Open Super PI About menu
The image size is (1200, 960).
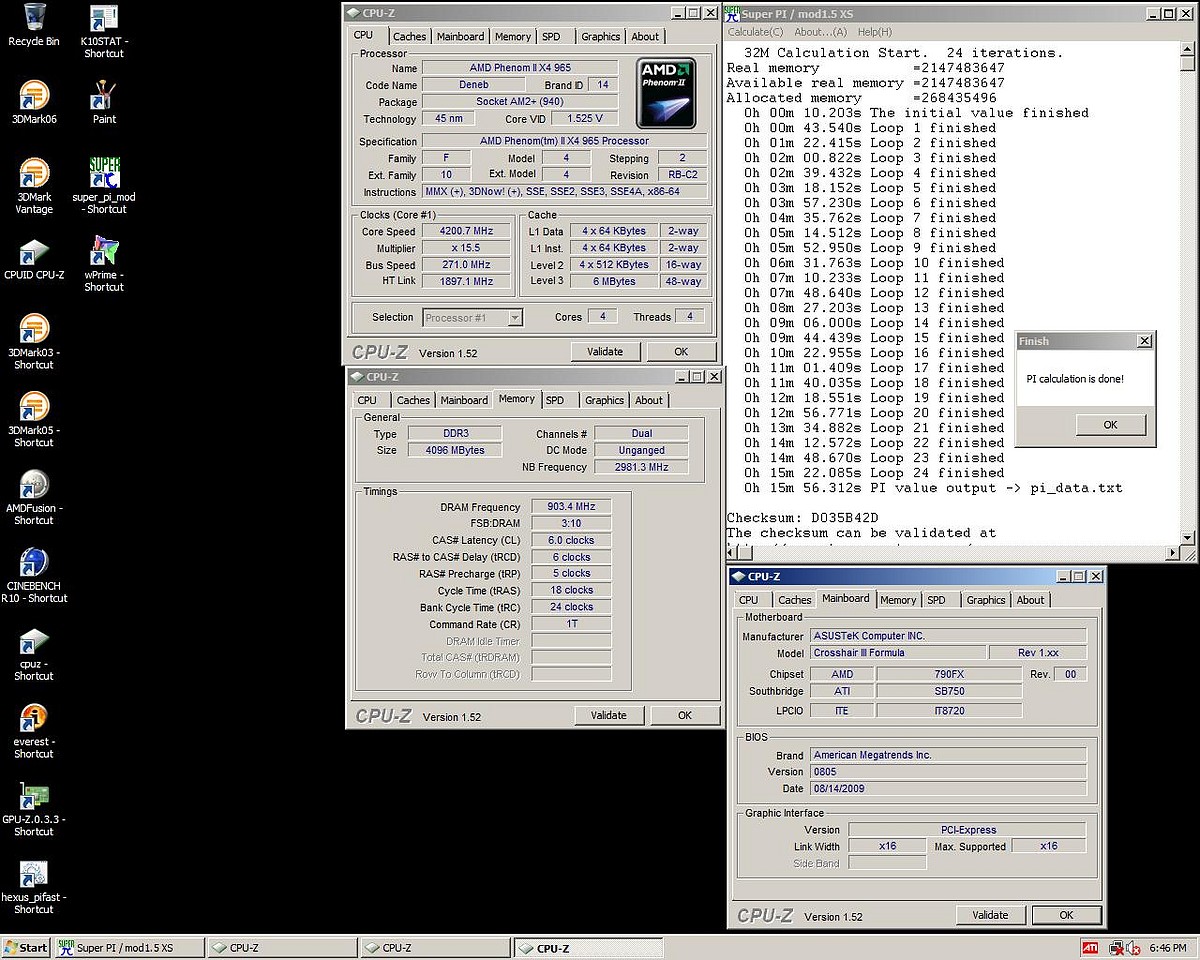(x=820, y=32)
